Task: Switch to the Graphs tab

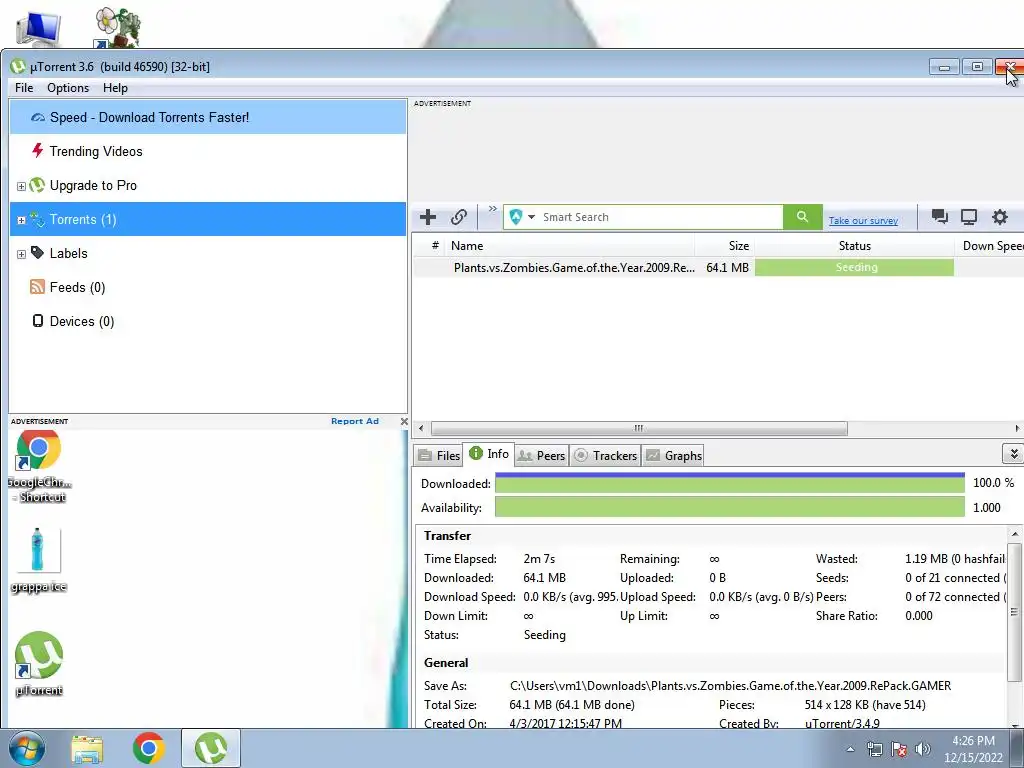Action: coord(673,456)
